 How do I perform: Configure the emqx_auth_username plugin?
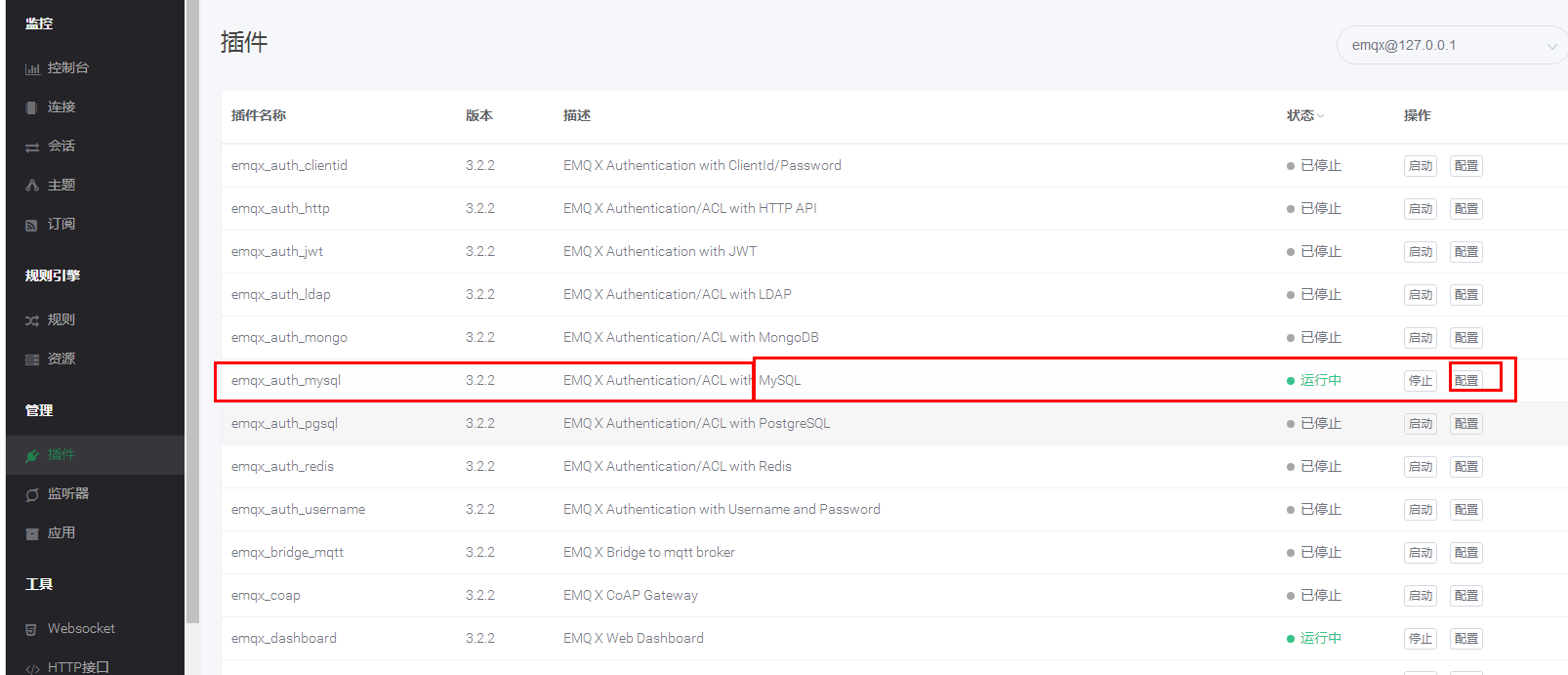pos(1466,510)
